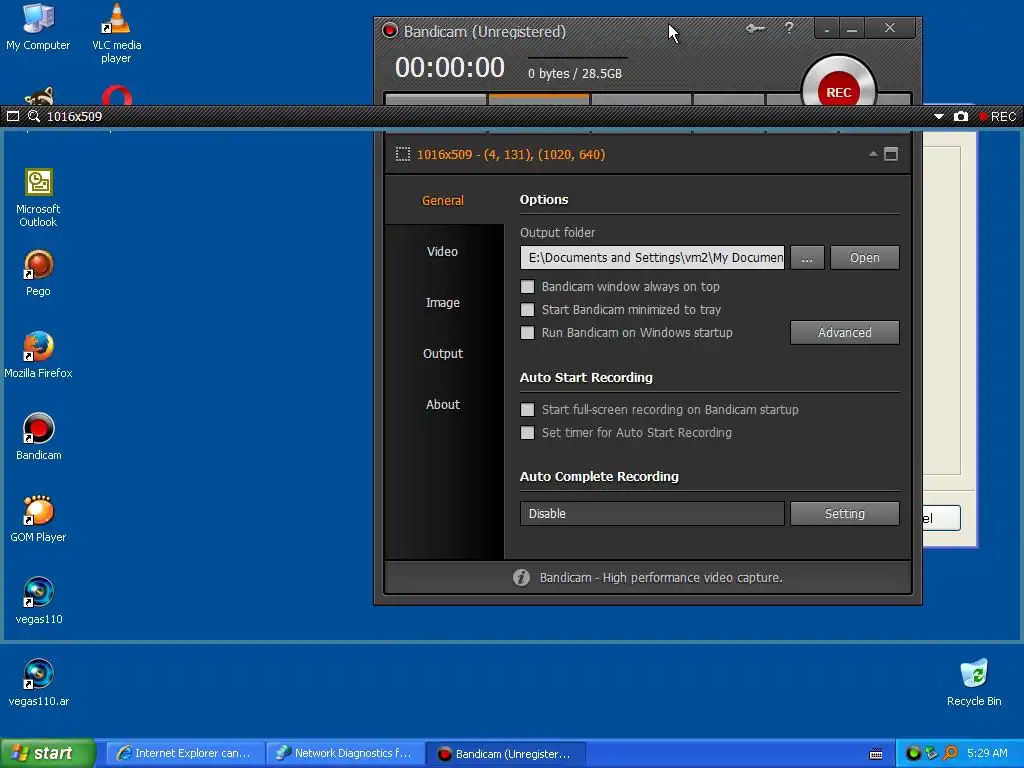Screen dimensions: 1024x768
Task: Click the rectangle window icon on capture bar
Action: (13, 116)
